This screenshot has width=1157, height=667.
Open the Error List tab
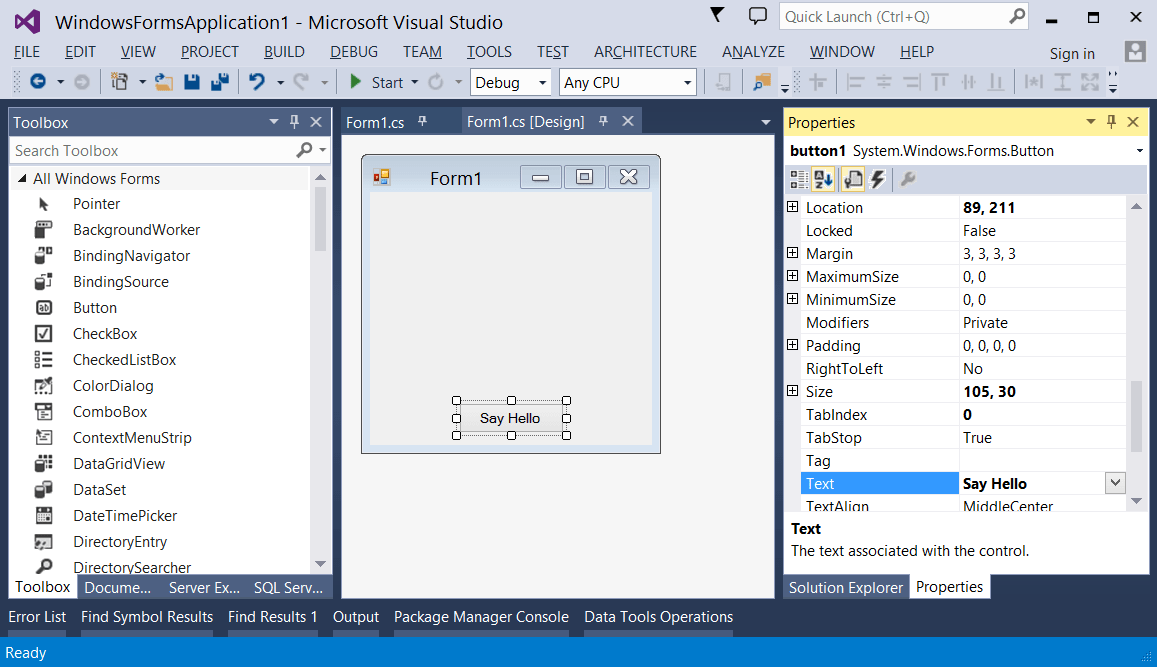tap(37, 617)
